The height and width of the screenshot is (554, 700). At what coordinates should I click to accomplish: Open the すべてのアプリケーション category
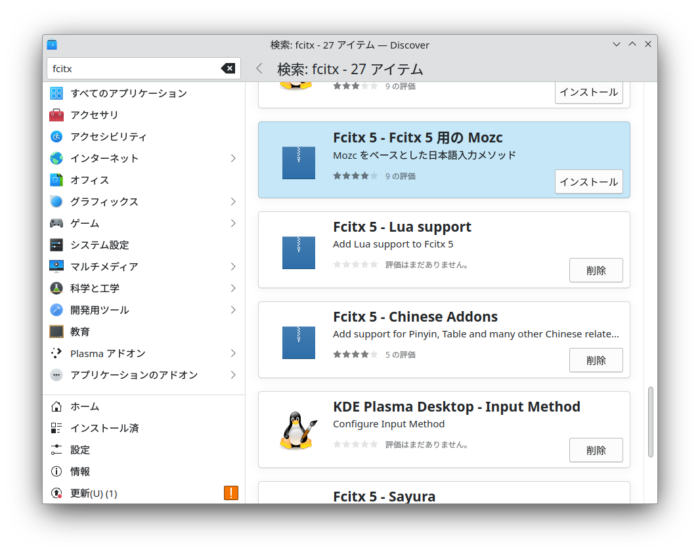144,93
